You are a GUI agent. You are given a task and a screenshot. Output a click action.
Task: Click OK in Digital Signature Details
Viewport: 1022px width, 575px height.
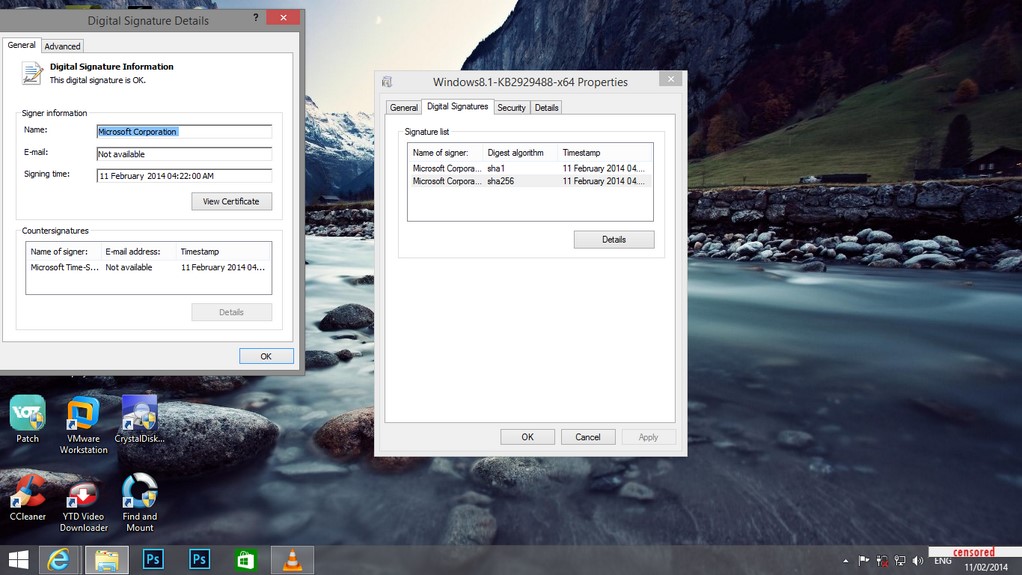pyautogui.click(x=266, y=356)
